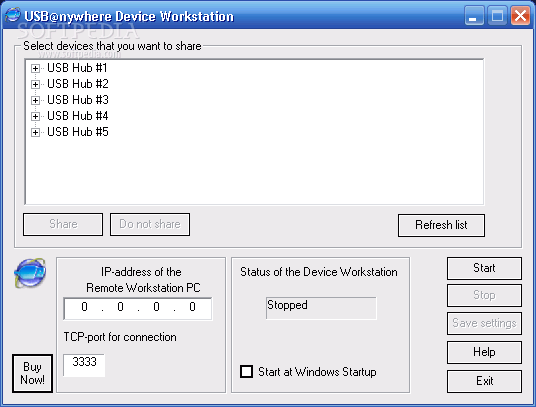Click the second IP address octet
The height and width of the screenshot is (407, 536).
(x=120, y=307)
